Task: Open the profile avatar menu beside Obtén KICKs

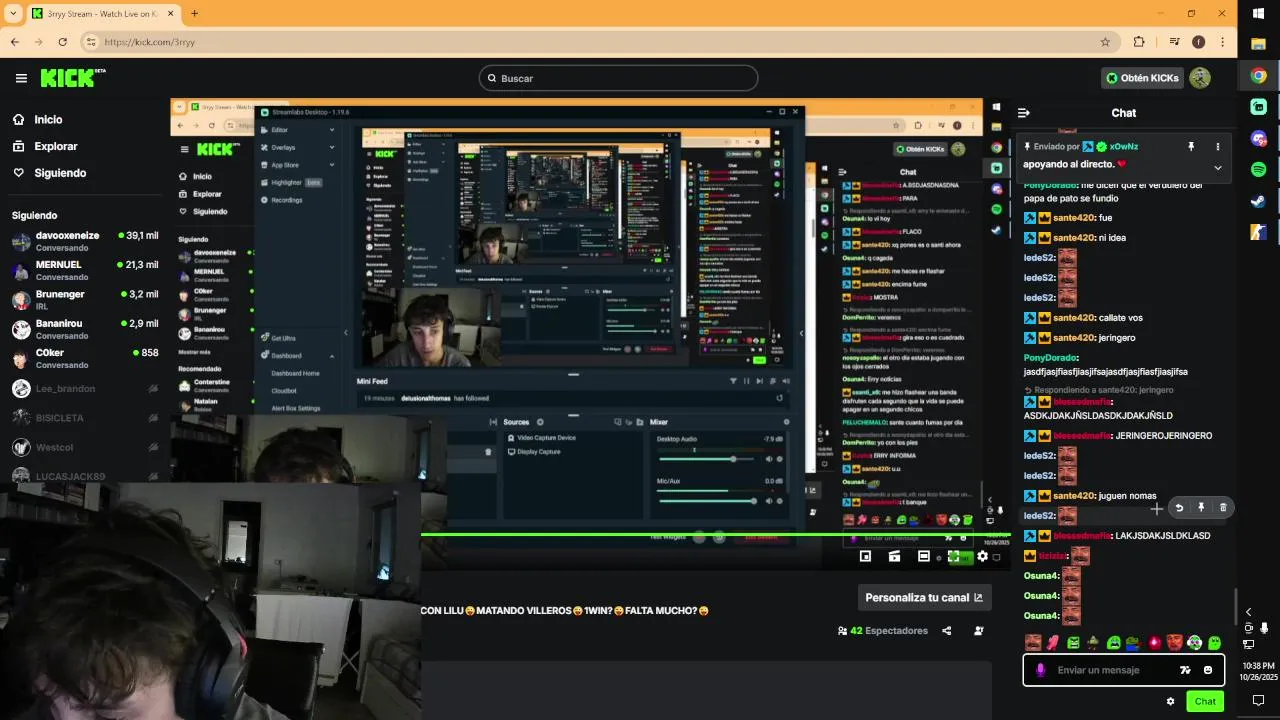Action: click(1200, 78)
